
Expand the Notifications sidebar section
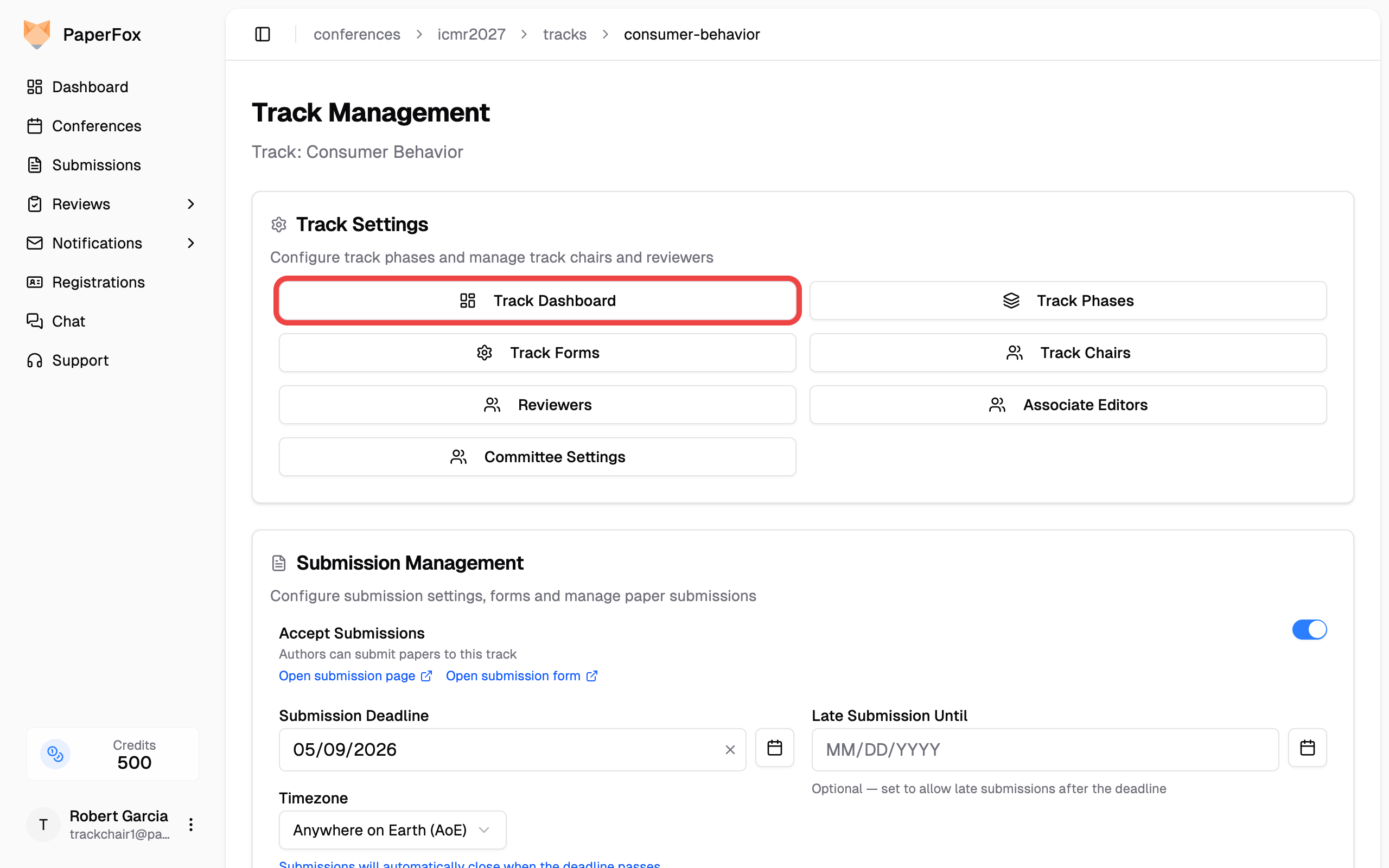(x=190, y=243)
